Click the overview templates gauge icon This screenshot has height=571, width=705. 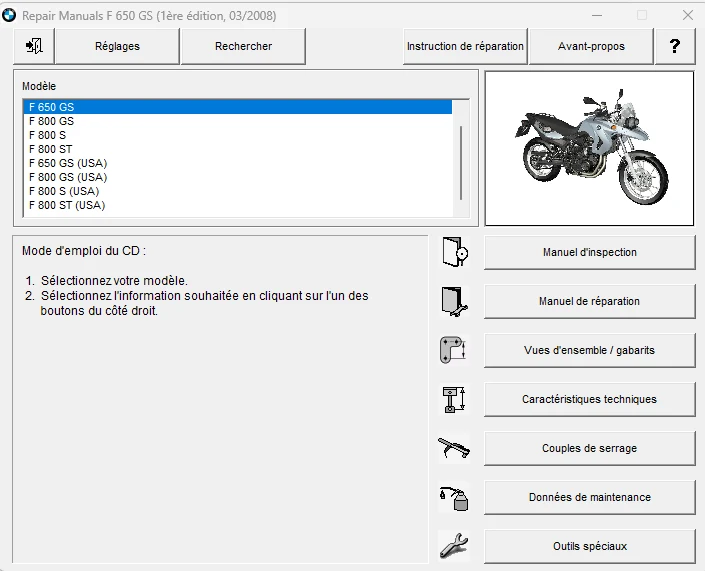pyautogui.click(x=453, y=350)
